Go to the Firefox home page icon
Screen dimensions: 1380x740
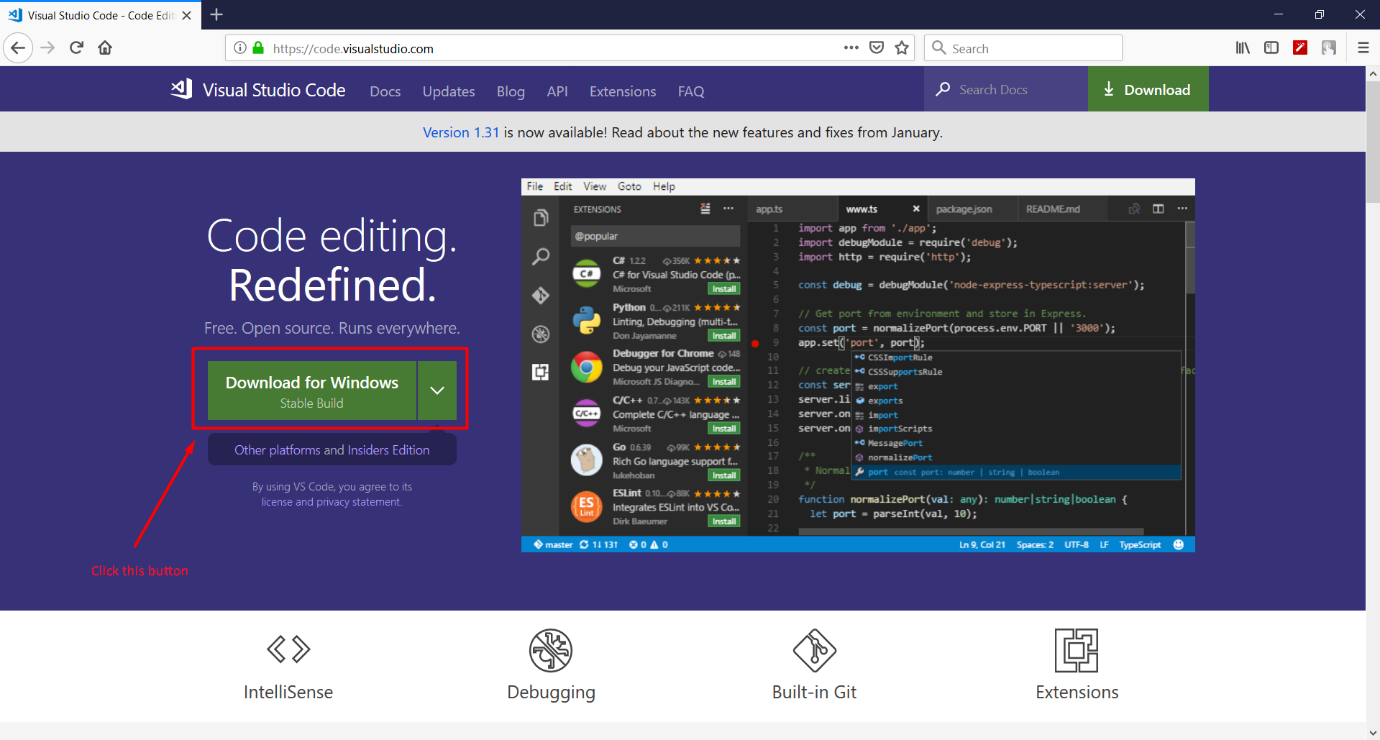(x=105, y=48)
